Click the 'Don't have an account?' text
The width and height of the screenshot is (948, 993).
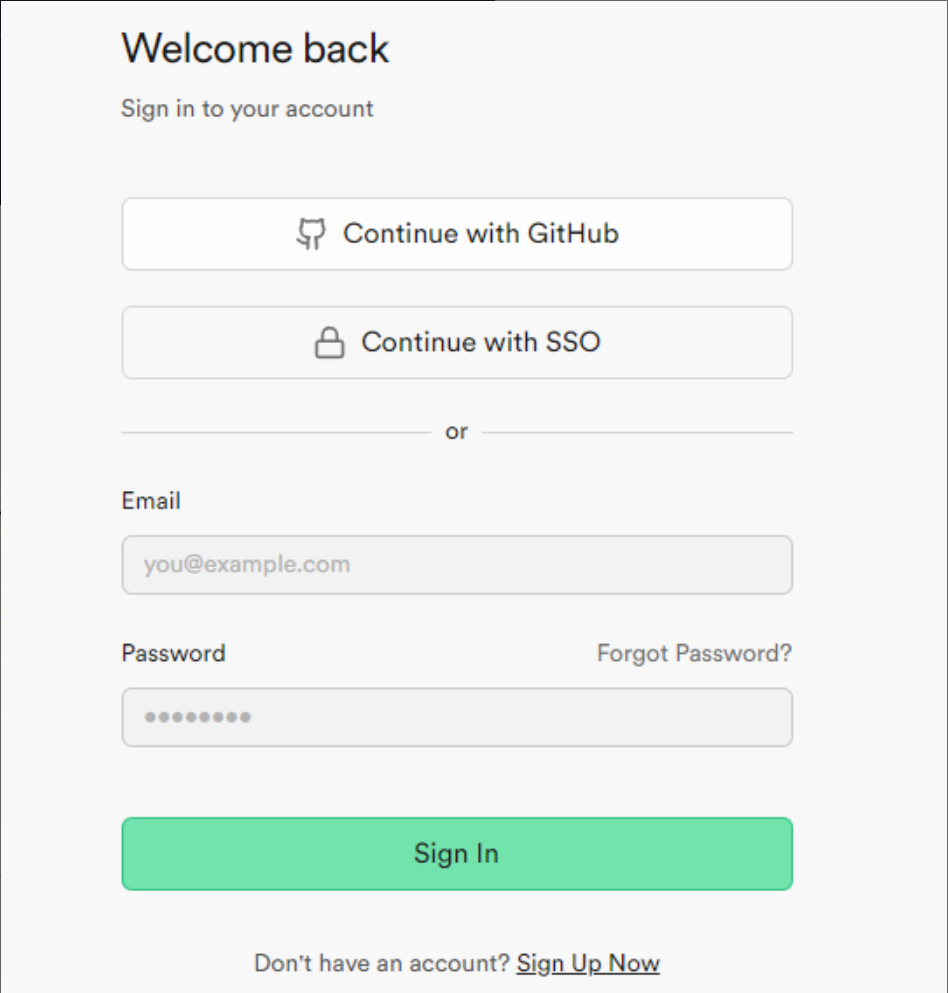click(382, 964)
